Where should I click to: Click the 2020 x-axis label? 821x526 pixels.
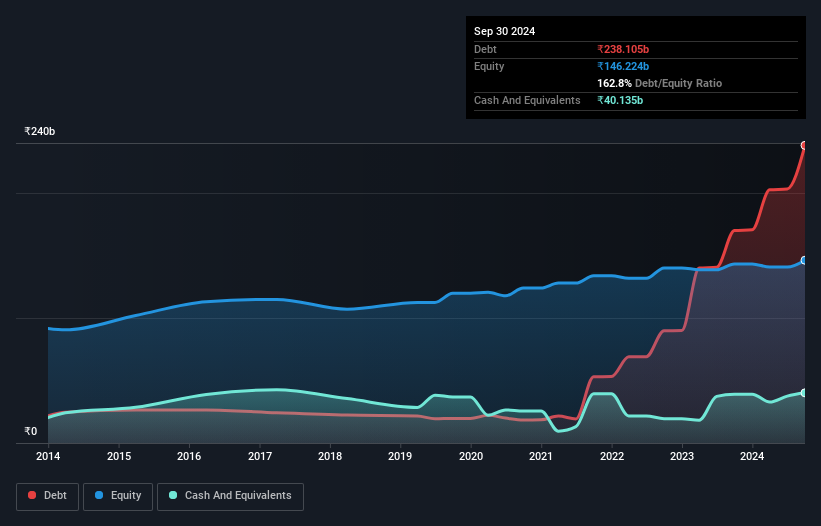tap(471, 456)
